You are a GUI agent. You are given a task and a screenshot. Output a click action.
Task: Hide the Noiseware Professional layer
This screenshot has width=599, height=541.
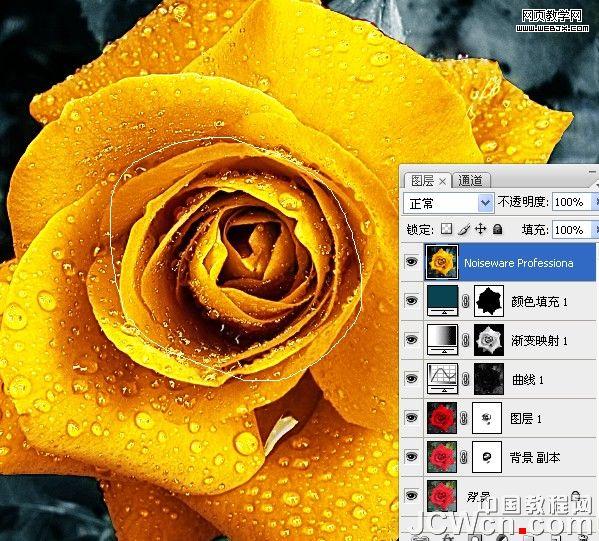tap(411, 262)
